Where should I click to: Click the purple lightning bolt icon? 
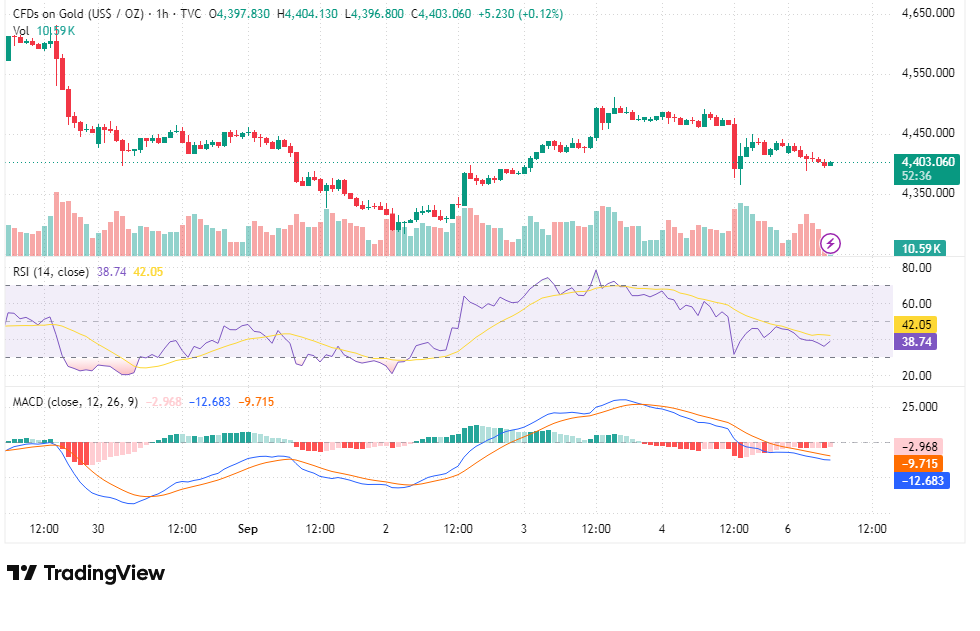pyautogui.click(x=831, y=243)
